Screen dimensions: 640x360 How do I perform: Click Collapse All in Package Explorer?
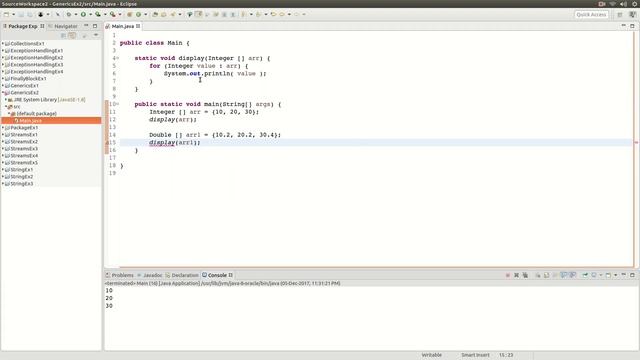tap(63, 36)
